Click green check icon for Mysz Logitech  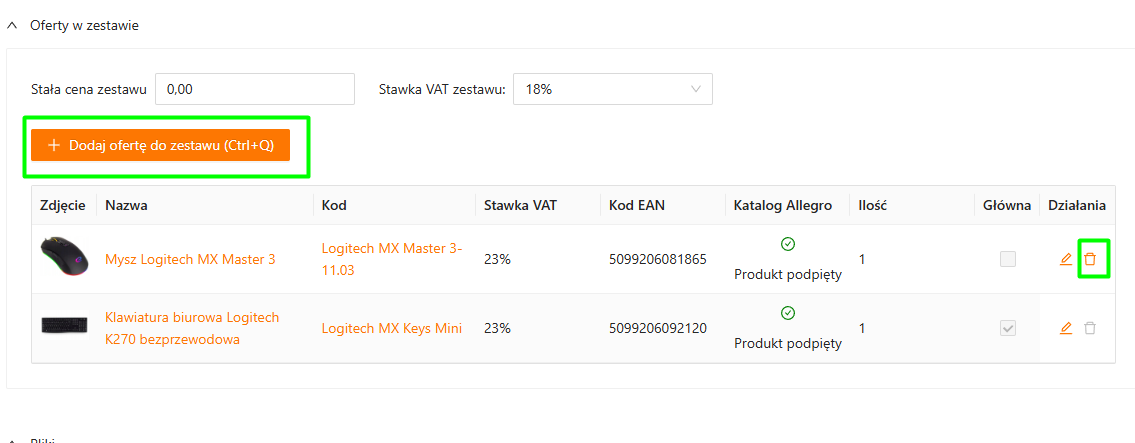(787, 244)
